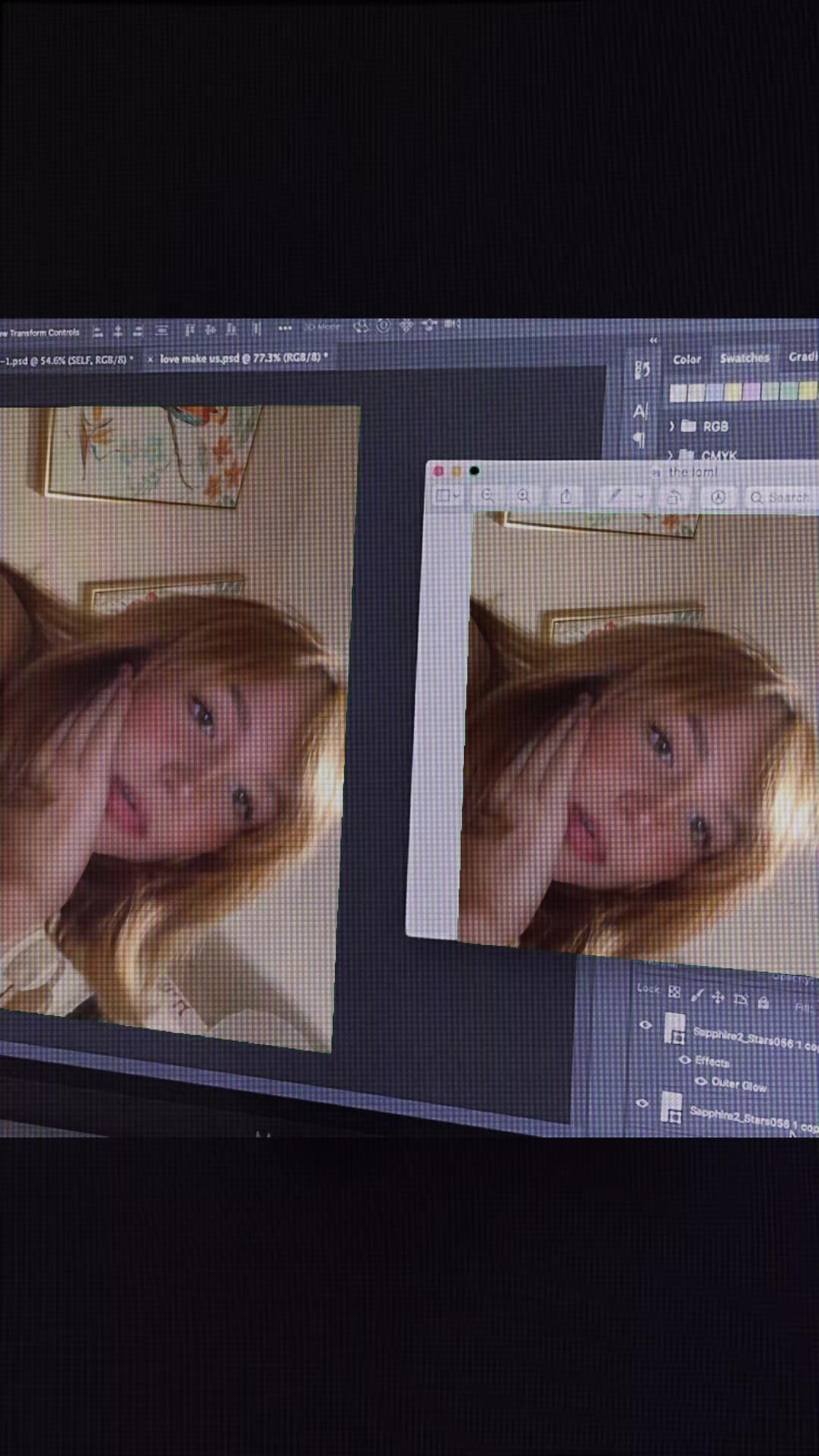
Task: Switch to love make us.psd document tab
Action: (x=244, y=358)
